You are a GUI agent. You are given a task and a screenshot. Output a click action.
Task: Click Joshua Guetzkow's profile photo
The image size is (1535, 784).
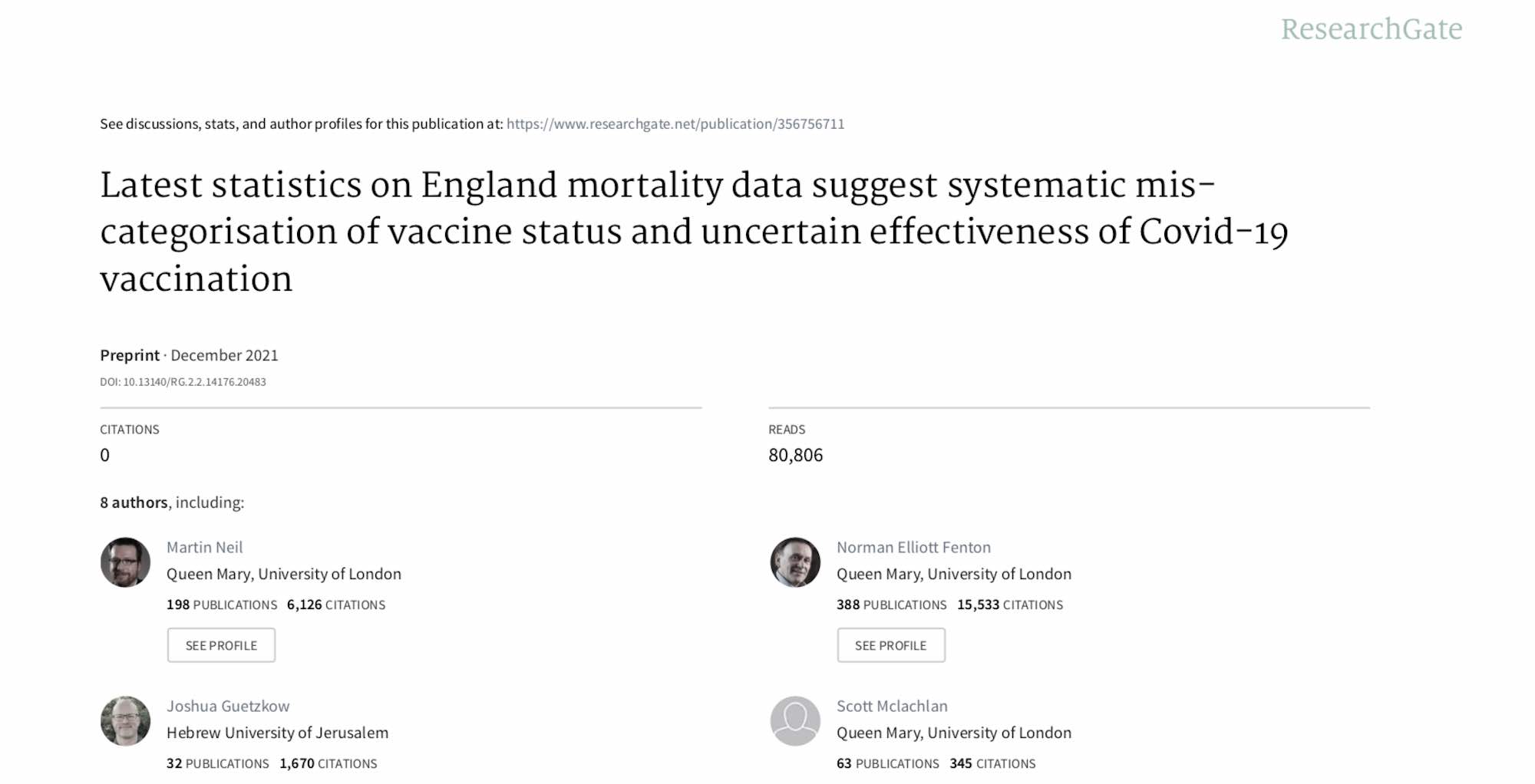pos(125,721)
